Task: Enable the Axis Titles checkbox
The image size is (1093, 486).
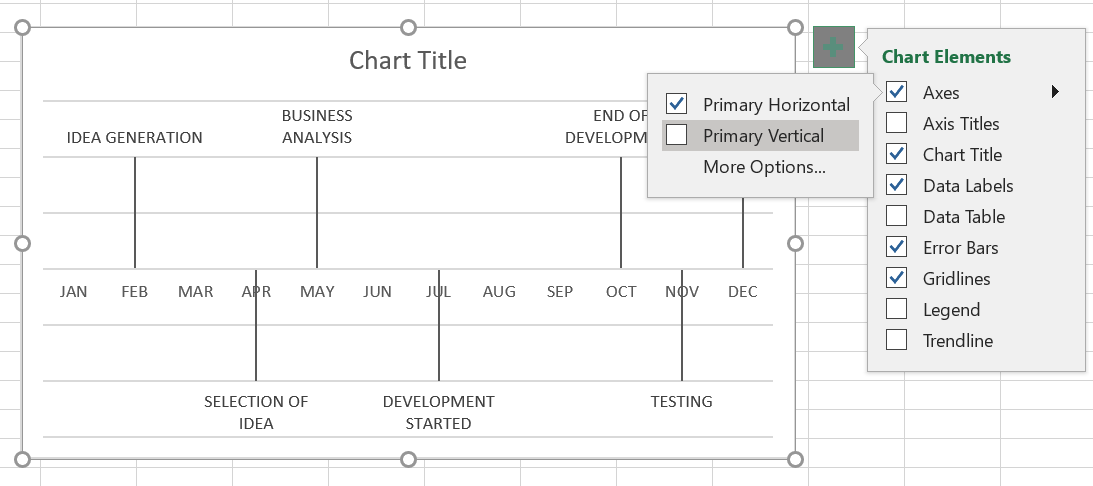Action: [897, 124]
